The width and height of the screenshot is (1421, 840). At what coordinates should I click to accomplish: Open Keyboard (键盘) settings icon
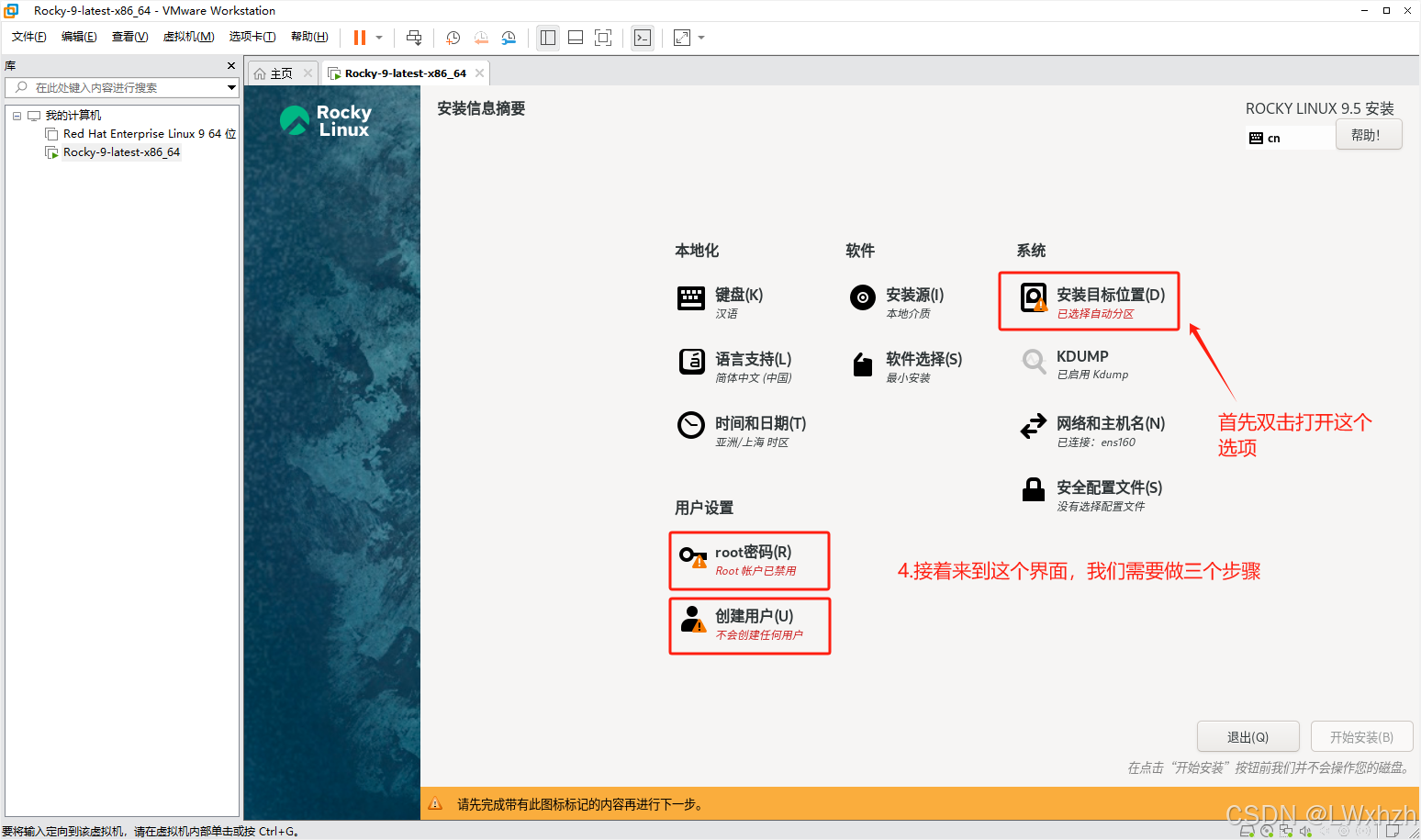pyautogui.click(x=690, y=298)
